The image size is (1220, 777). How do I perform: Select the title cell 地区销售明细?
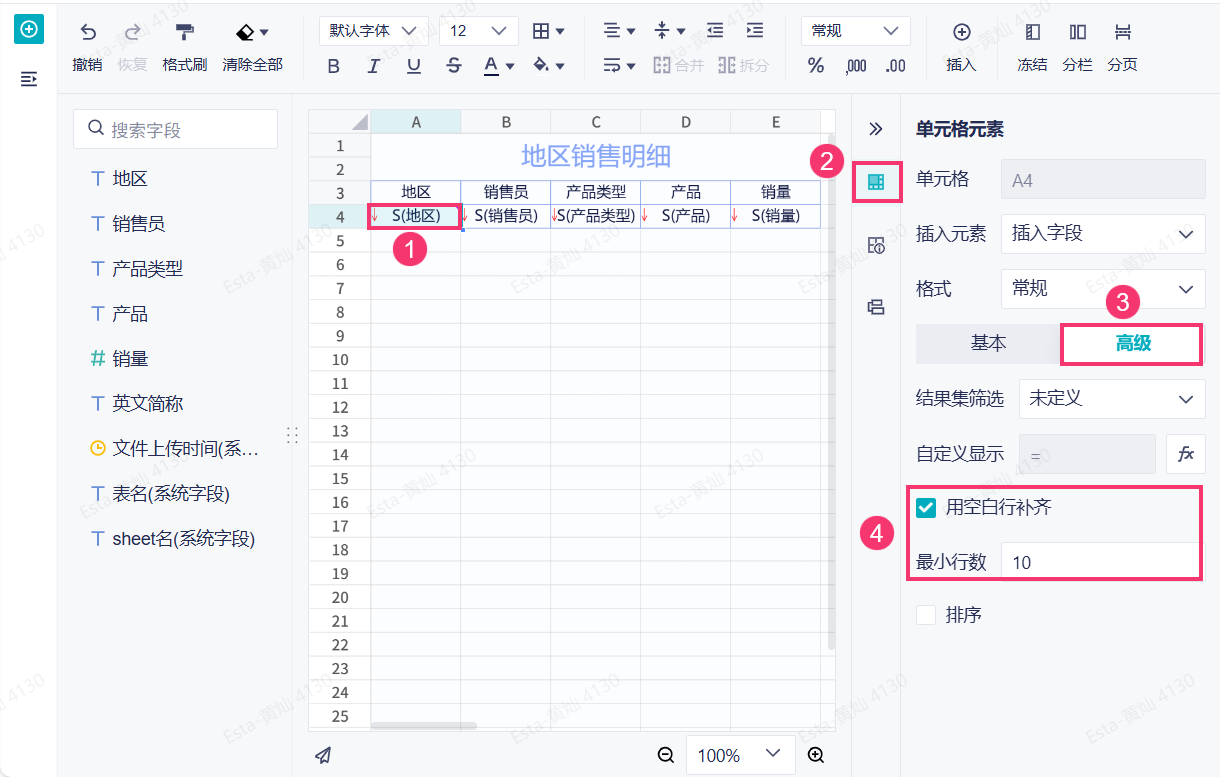click(596, 156)
